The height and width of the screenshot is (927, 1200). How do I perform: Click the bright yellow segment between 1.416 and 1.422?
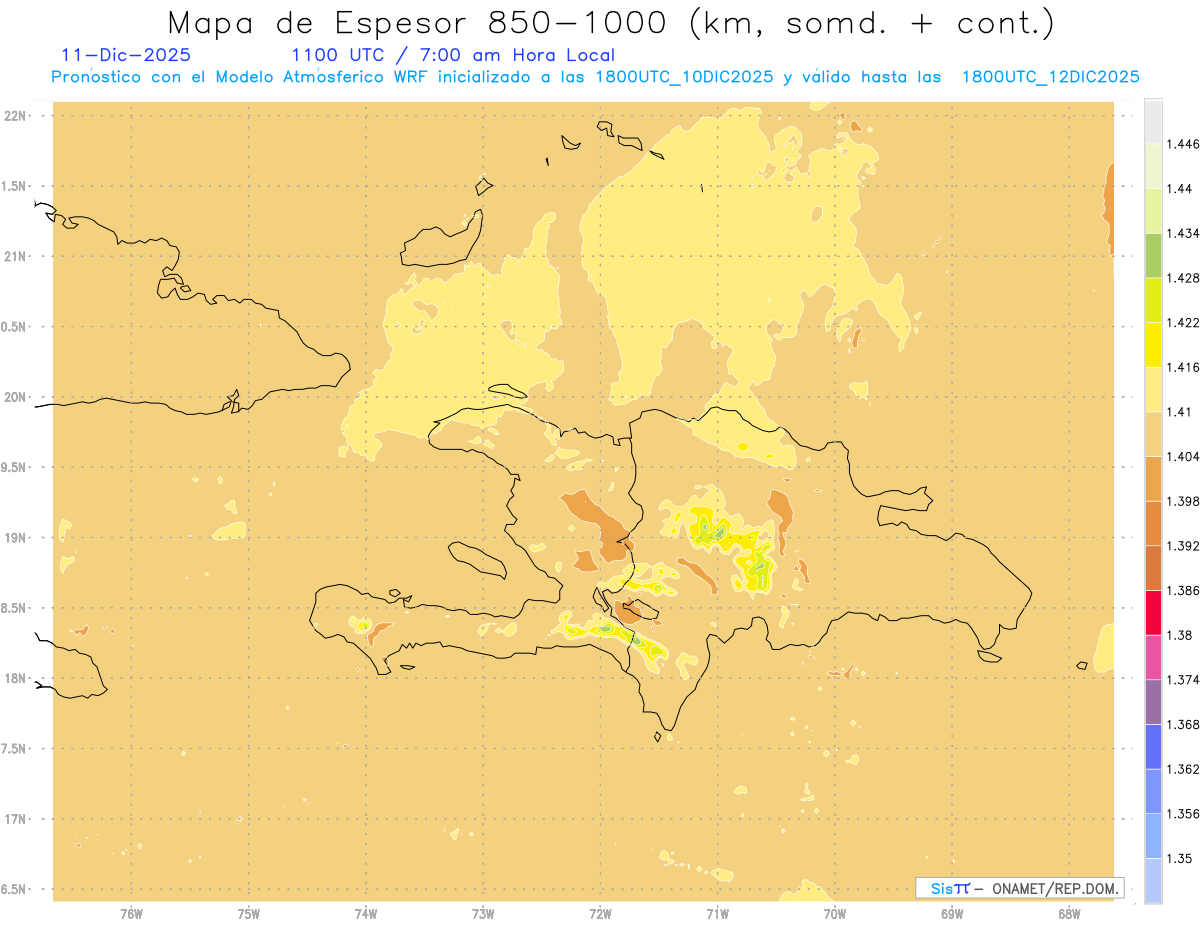click(1153, 345)
